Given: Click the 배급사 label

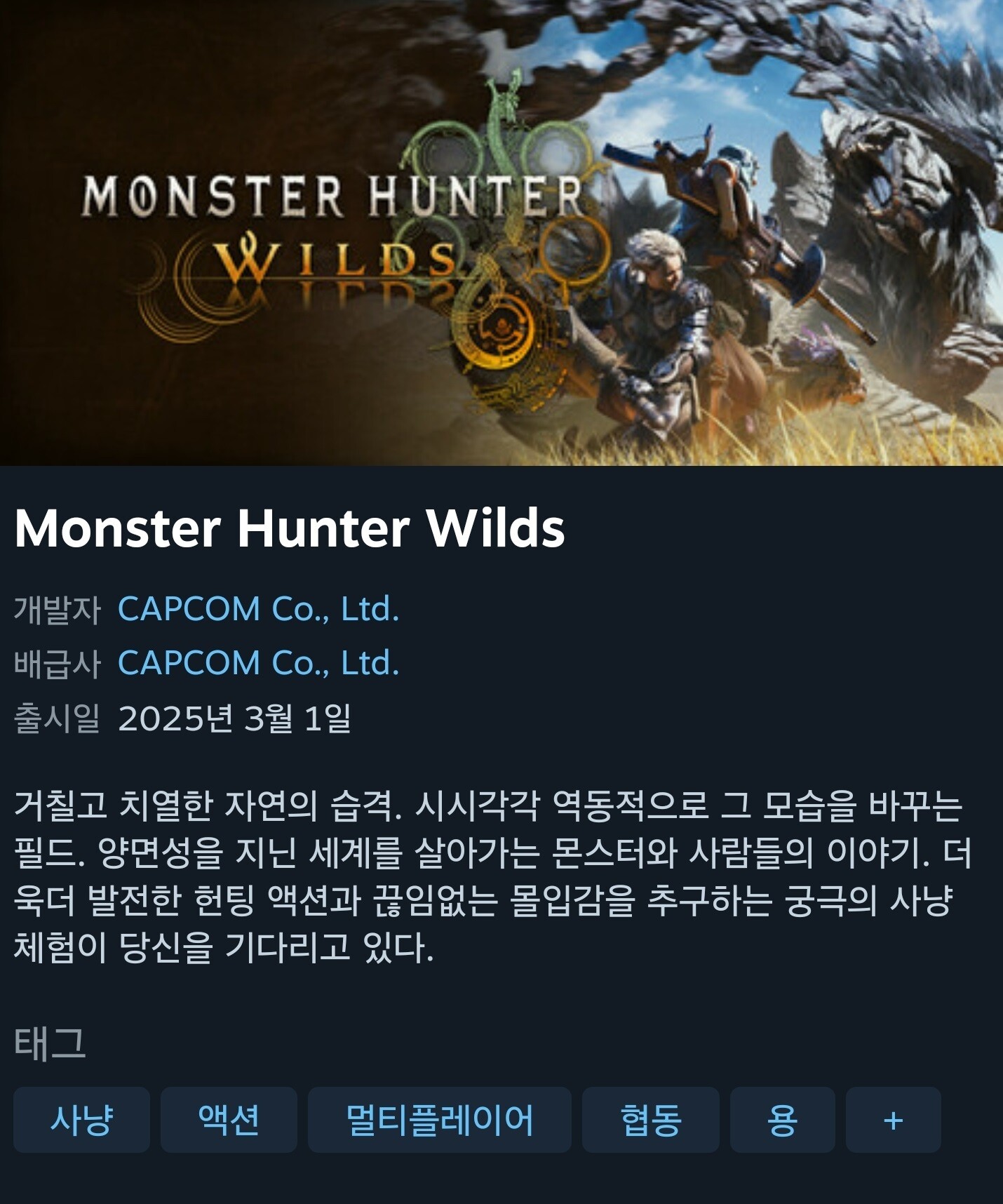Looking at the screenshot, I should pos(58,663).
